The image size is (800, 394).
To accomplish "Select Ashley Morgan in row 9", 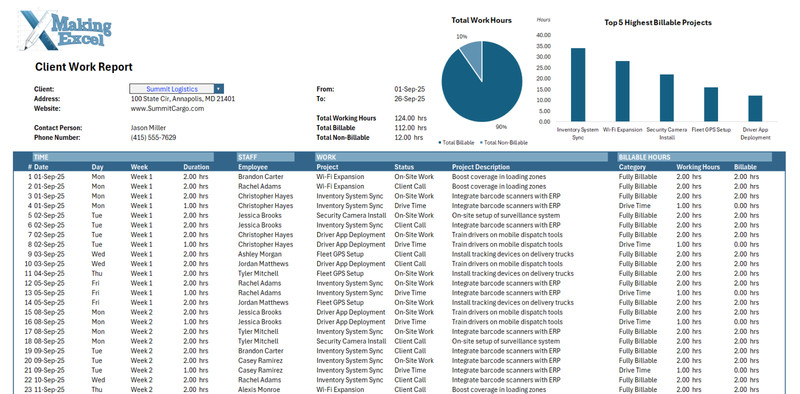I will (260, 254).
